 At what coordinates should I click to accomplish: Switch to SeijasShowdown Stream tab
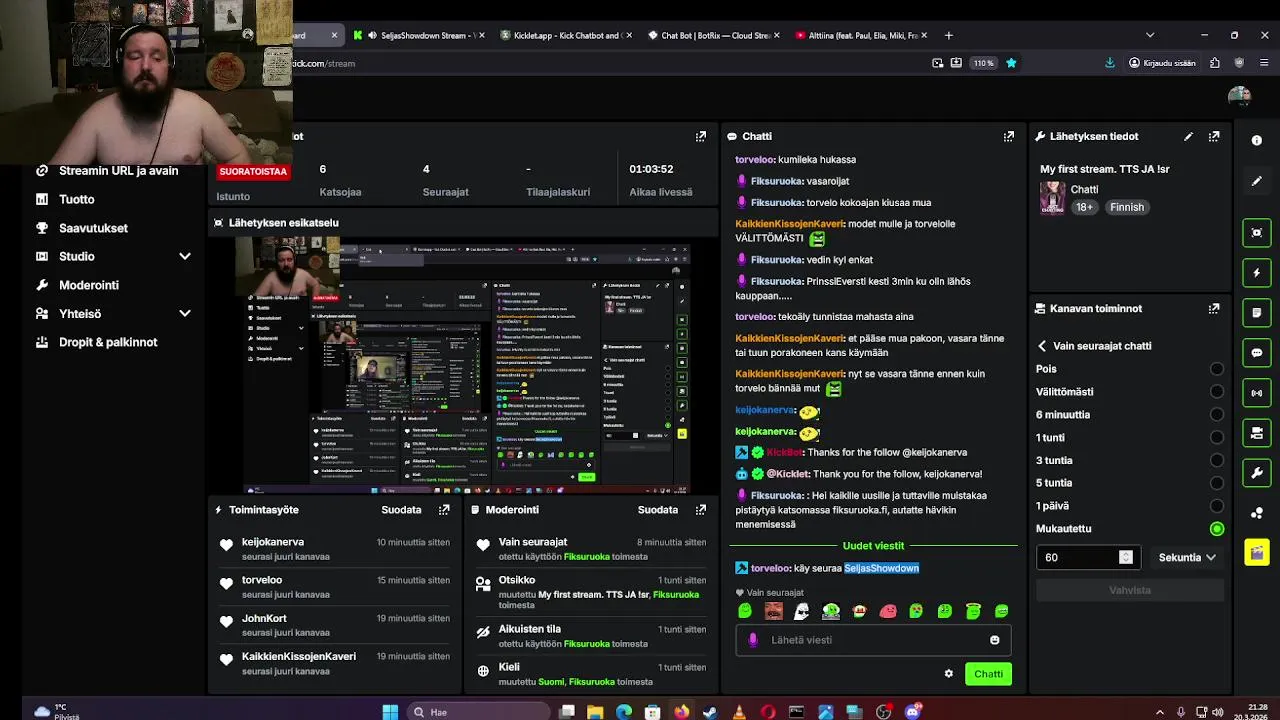pos(418,35)
